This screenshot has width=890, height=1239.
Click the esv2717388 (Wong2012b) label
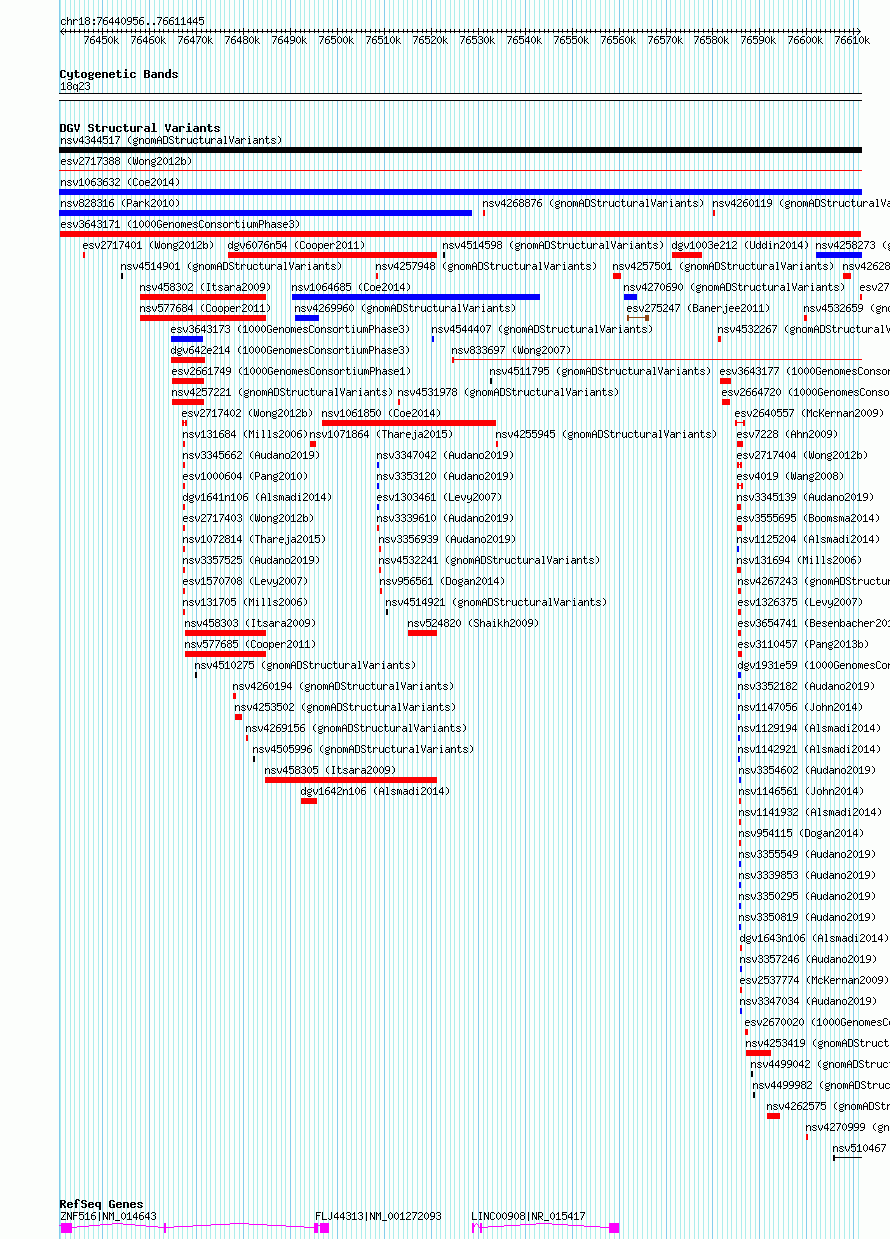coord(126,161)
